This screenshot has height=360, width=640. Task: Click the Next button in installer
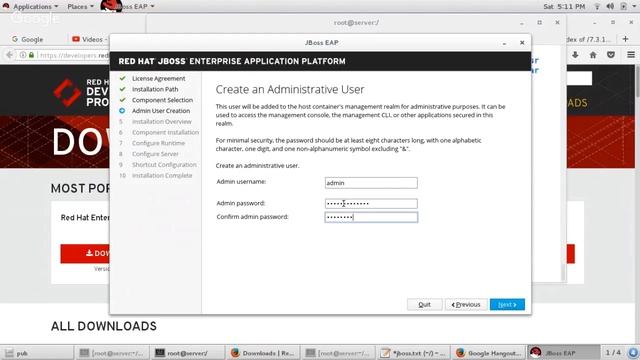(507, 304)
